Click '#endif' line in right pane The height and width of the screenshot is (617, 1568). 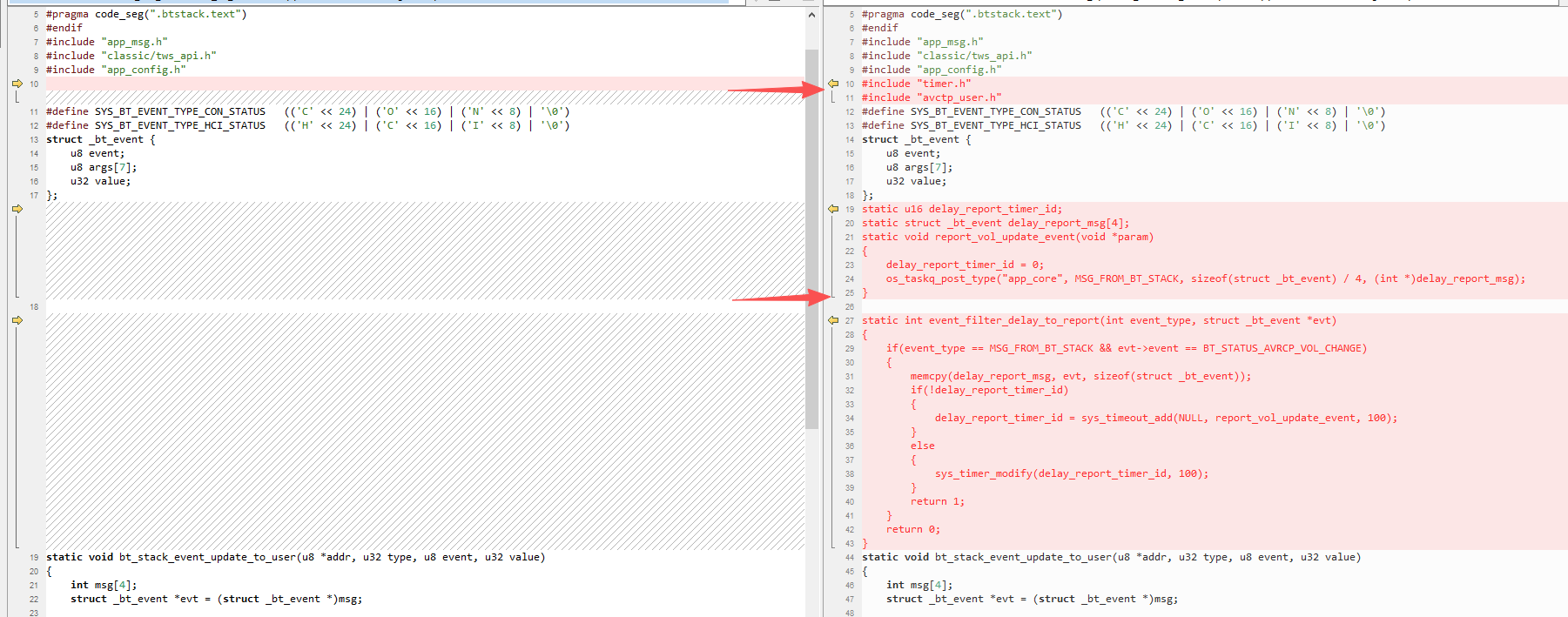tap(880, 28)
